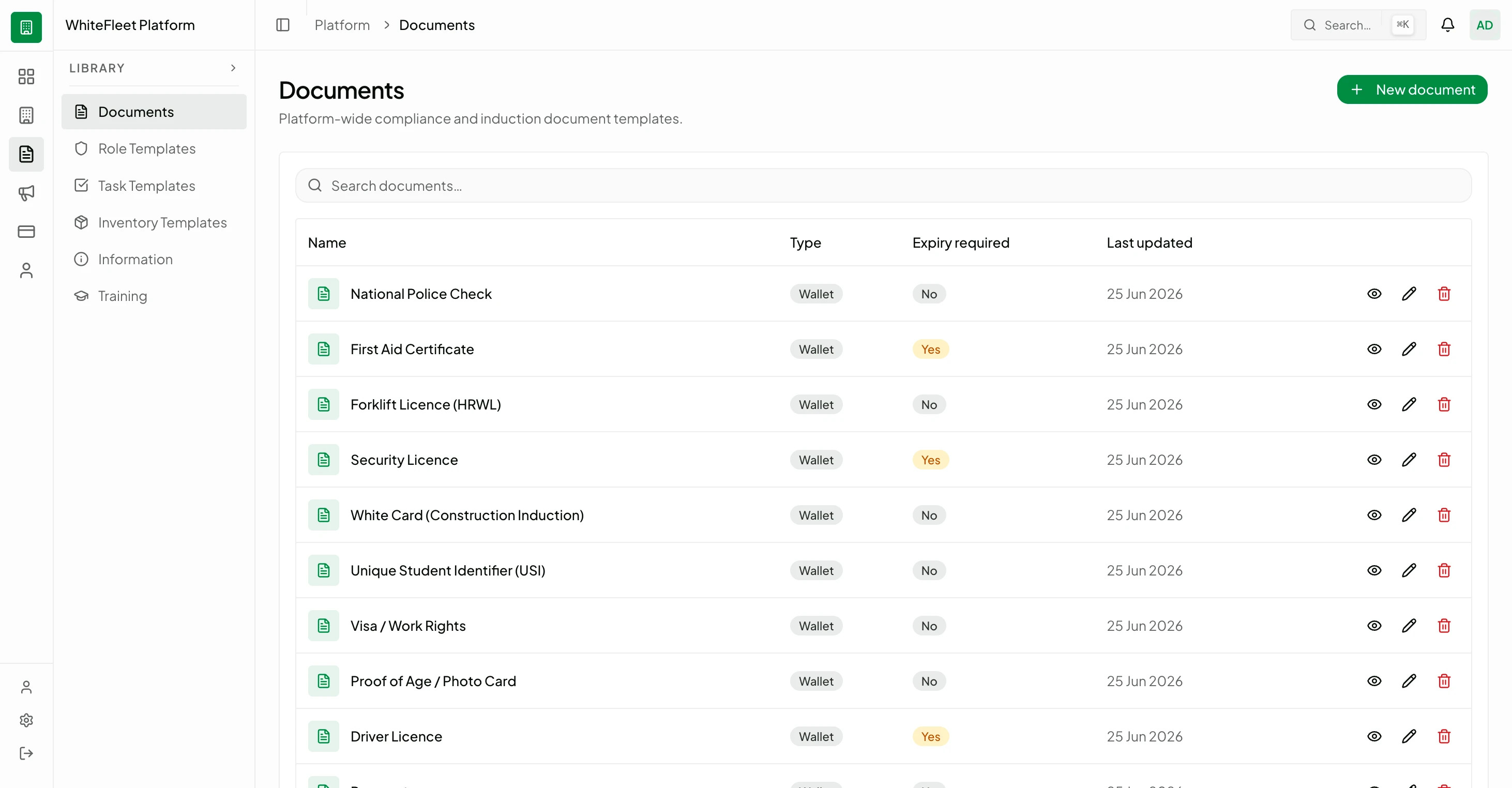Edit the Security Licence document

[x=1409, y=460]
